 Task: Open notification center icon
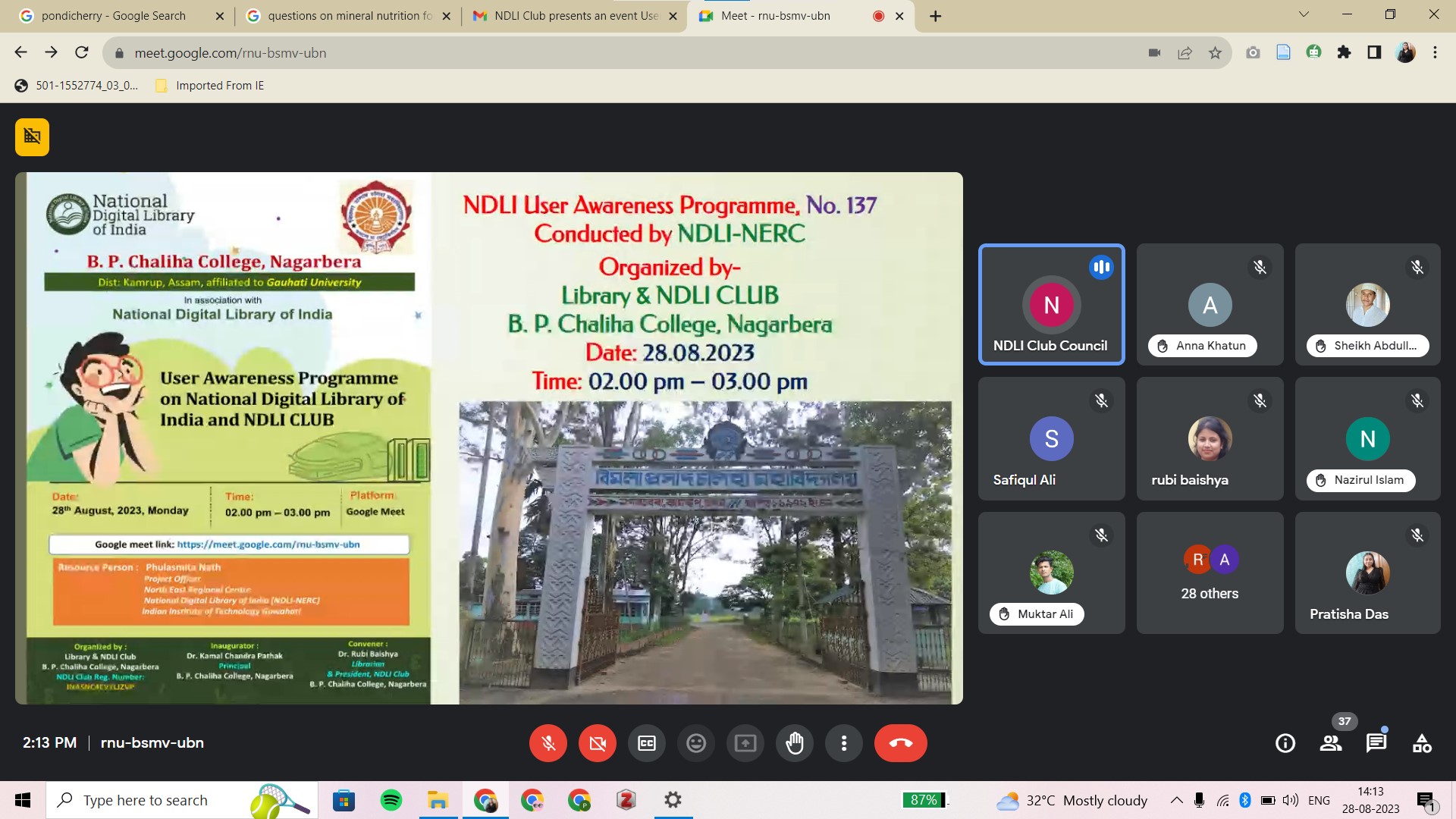(1426, 800)
